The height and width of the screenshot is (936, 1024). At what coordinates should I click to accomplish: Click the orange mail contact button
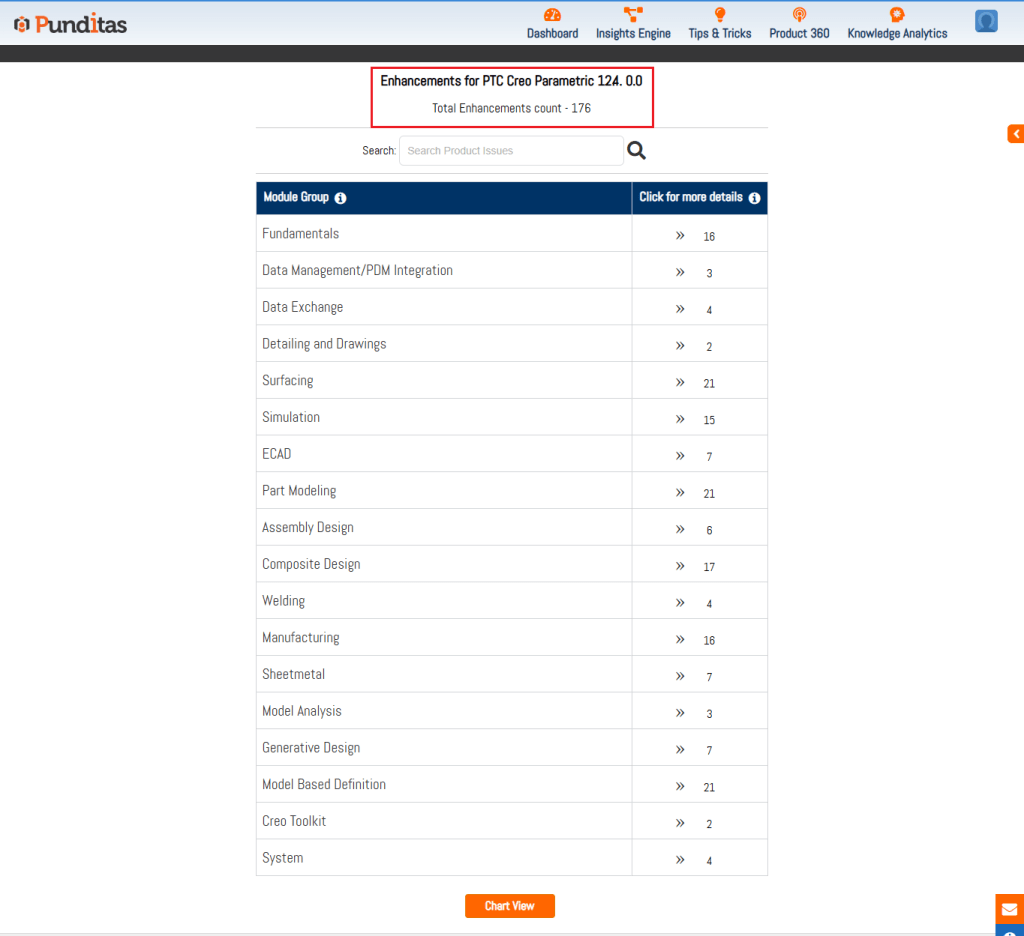tap(1009, 909)
